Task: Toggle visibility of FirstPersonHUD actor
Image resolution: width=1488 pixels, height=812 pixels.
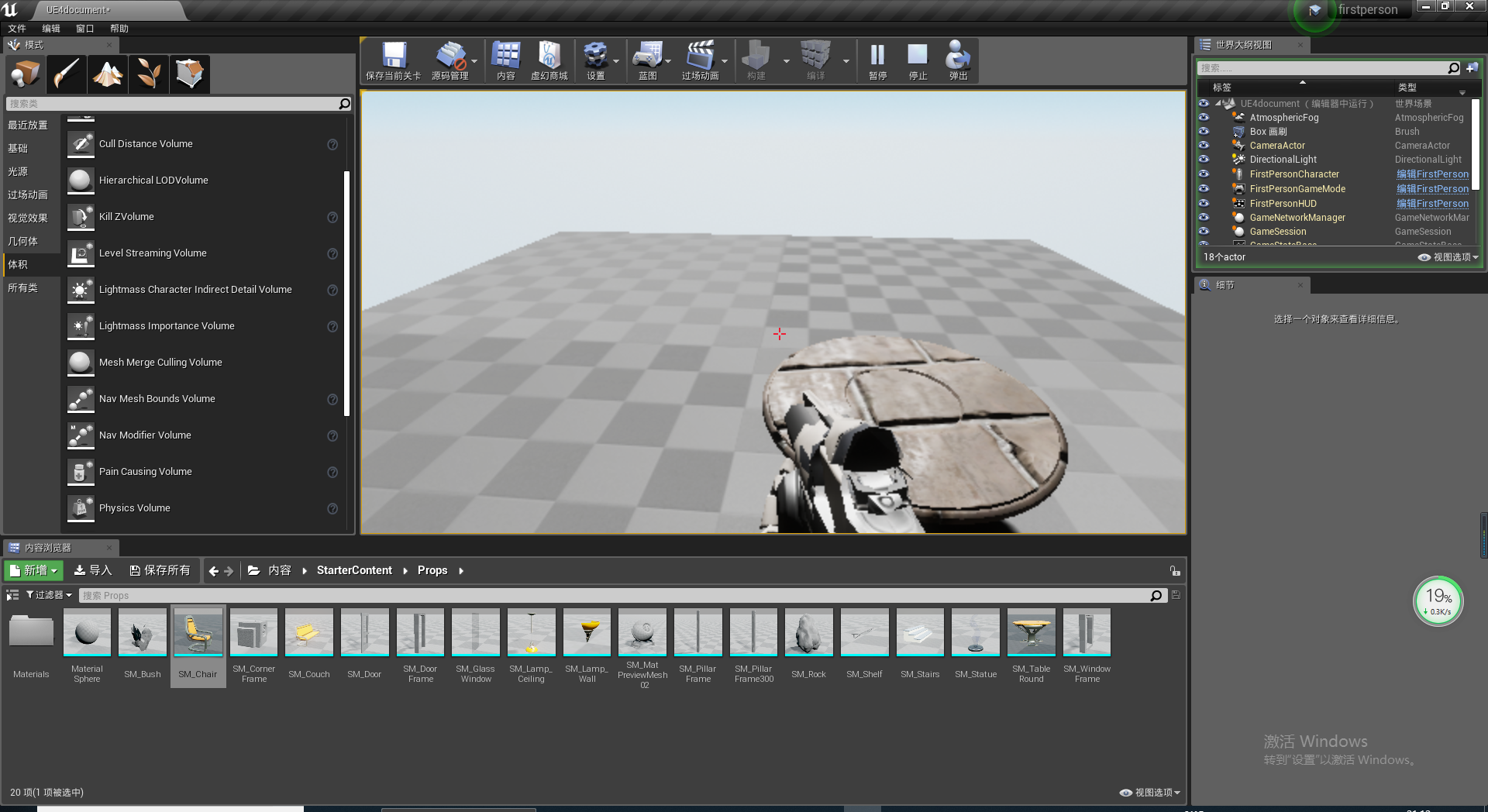Action: point(1204,204)
